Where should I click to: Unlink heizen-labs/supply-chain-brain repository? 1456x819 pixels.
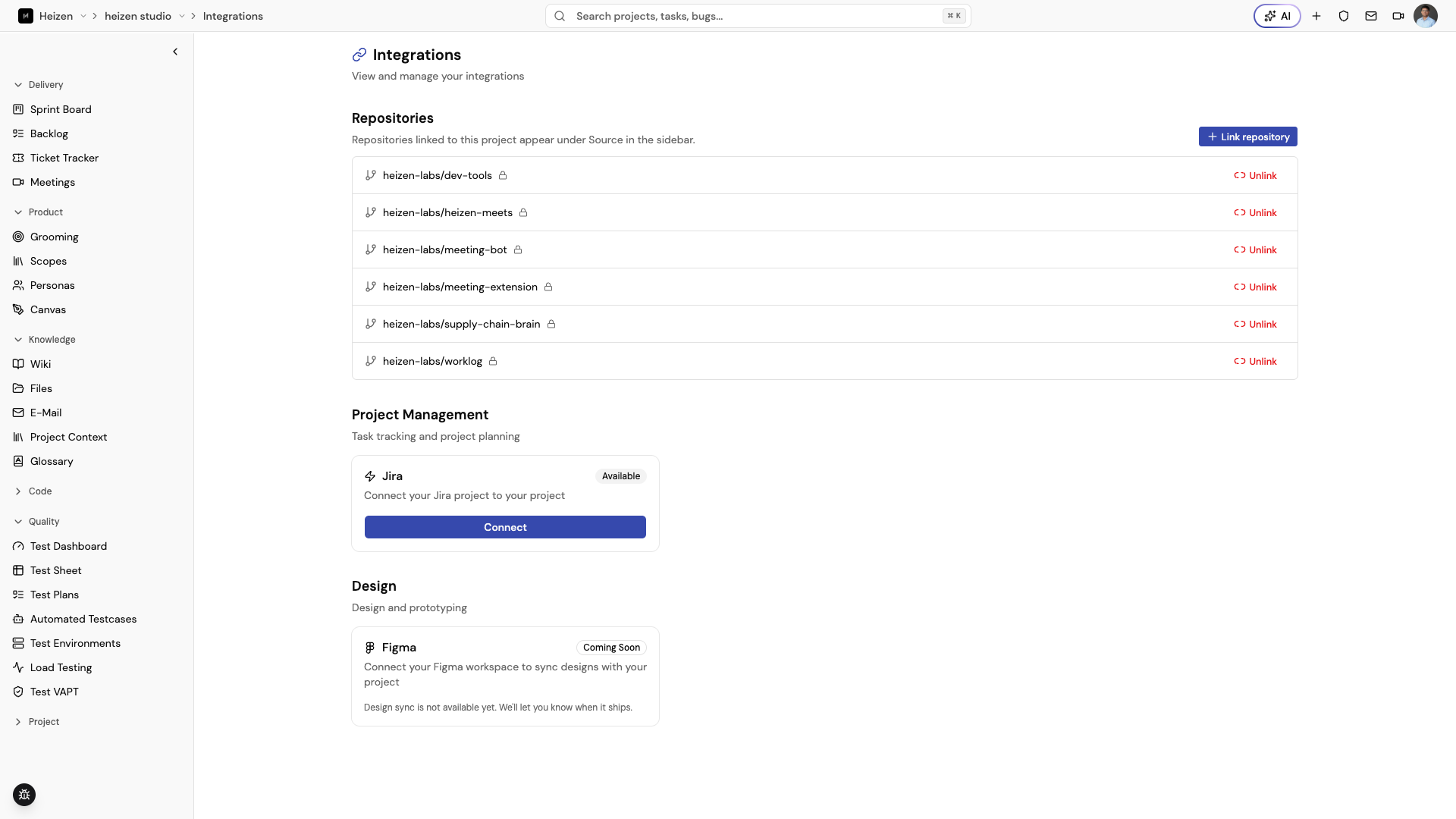tap(1255, 324)
